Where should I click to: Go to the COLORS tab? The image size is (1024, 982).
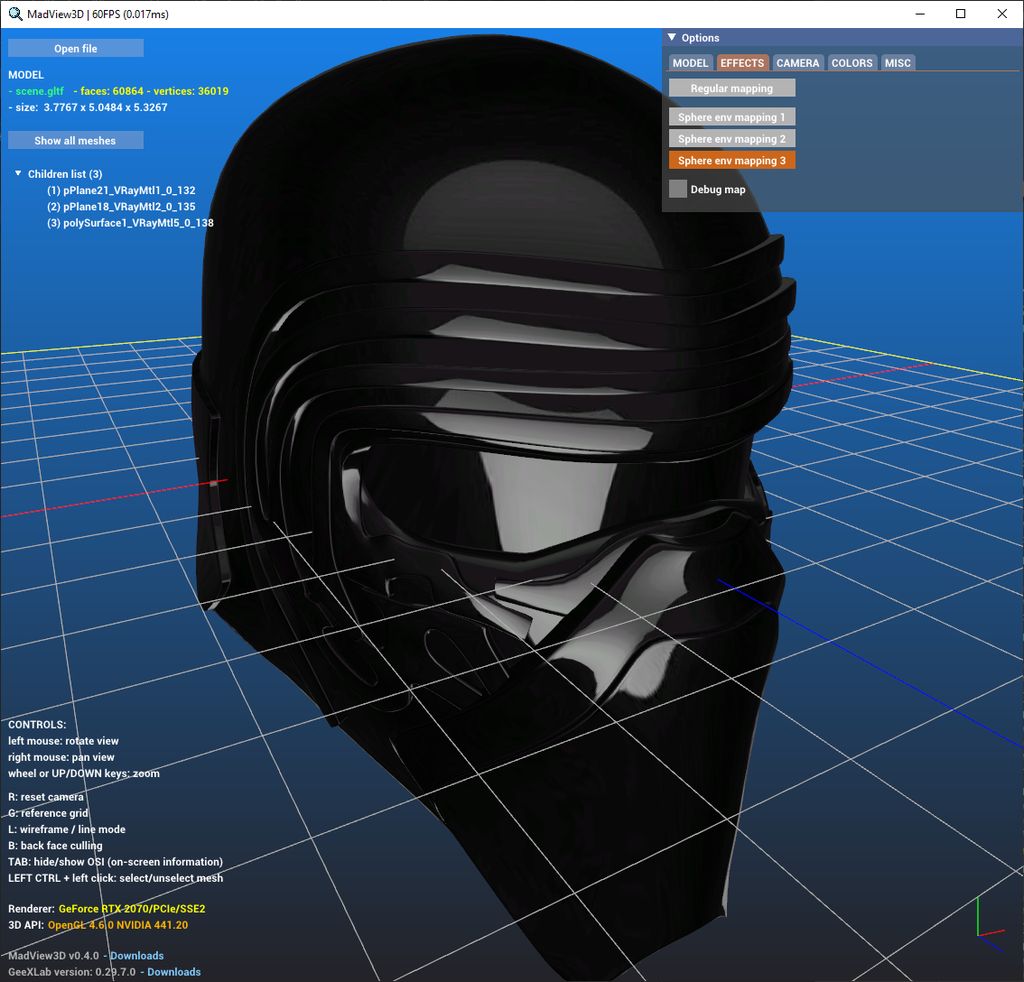coord(852,63)
